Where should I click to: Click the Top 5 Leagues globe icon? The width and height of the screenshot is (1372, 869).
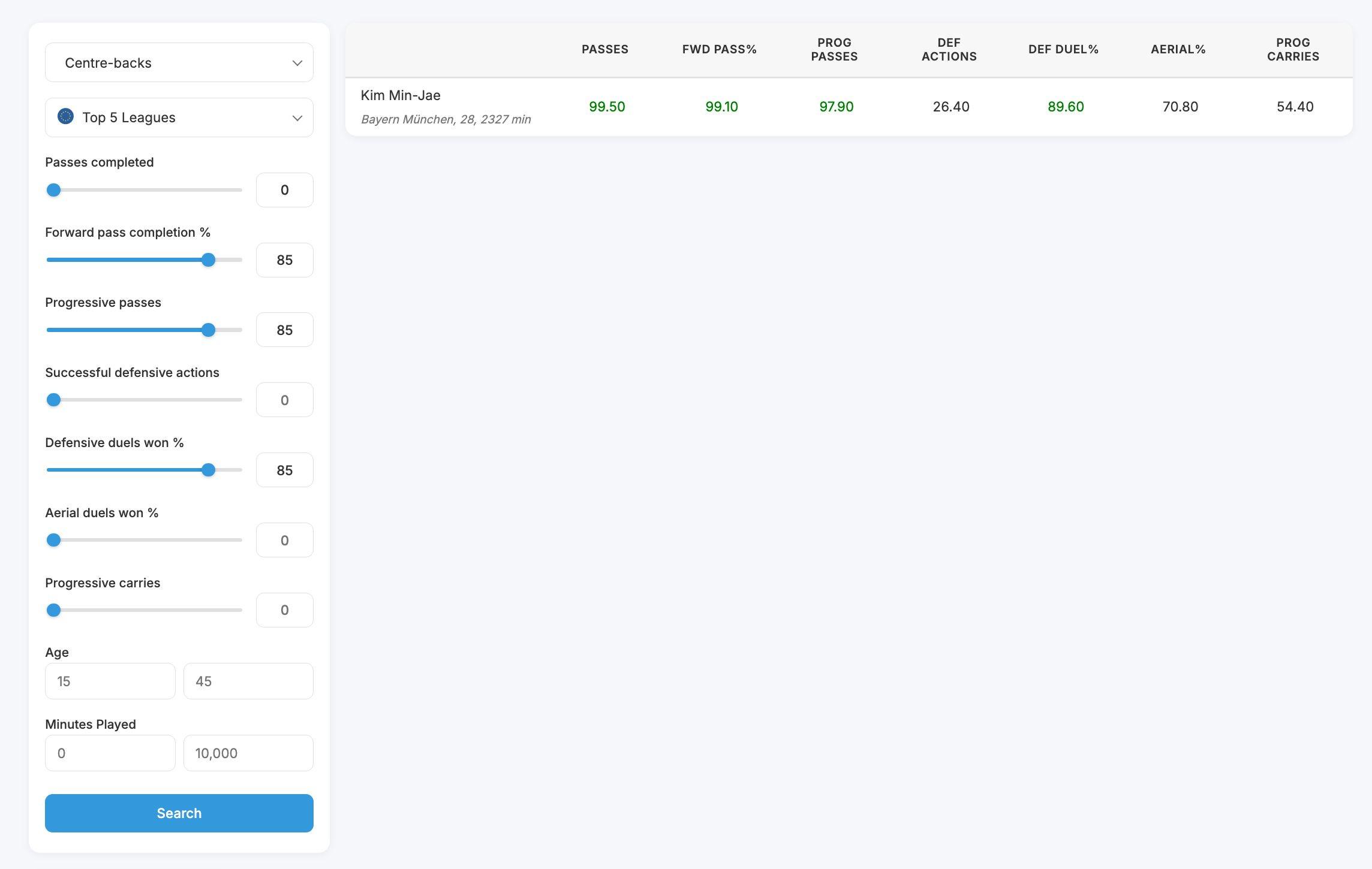[x=65, y=116]
